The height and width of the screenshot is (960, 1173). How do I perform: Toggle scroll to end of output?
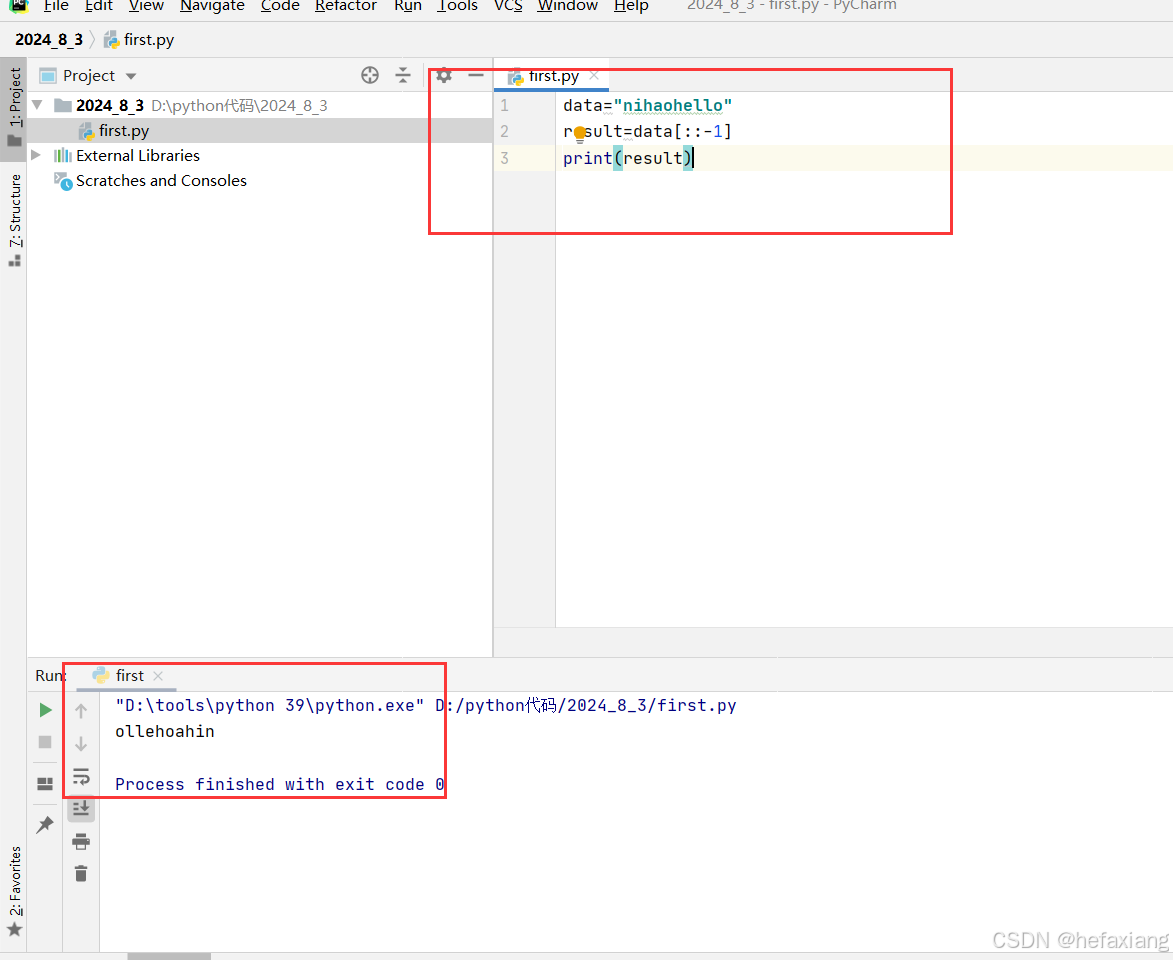click(81, 808)
